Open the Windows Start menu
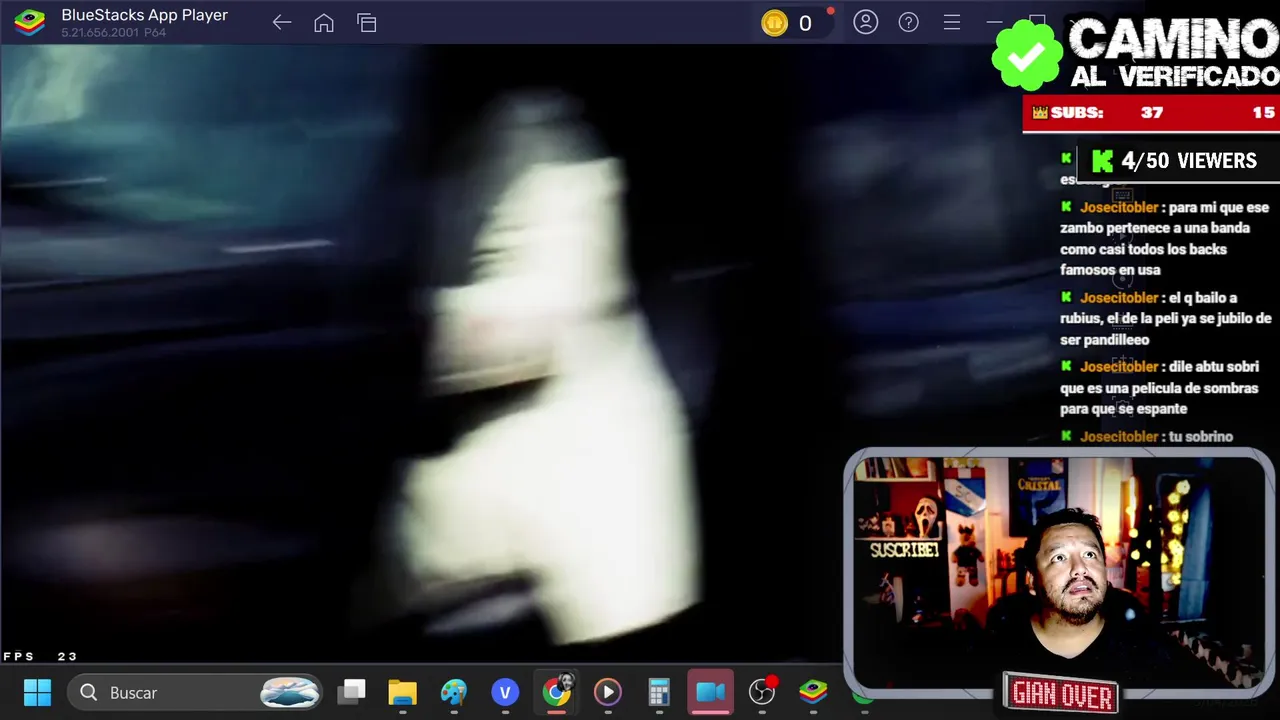The height and width of the screenshot is (720, 1280). tap(37, 692)
